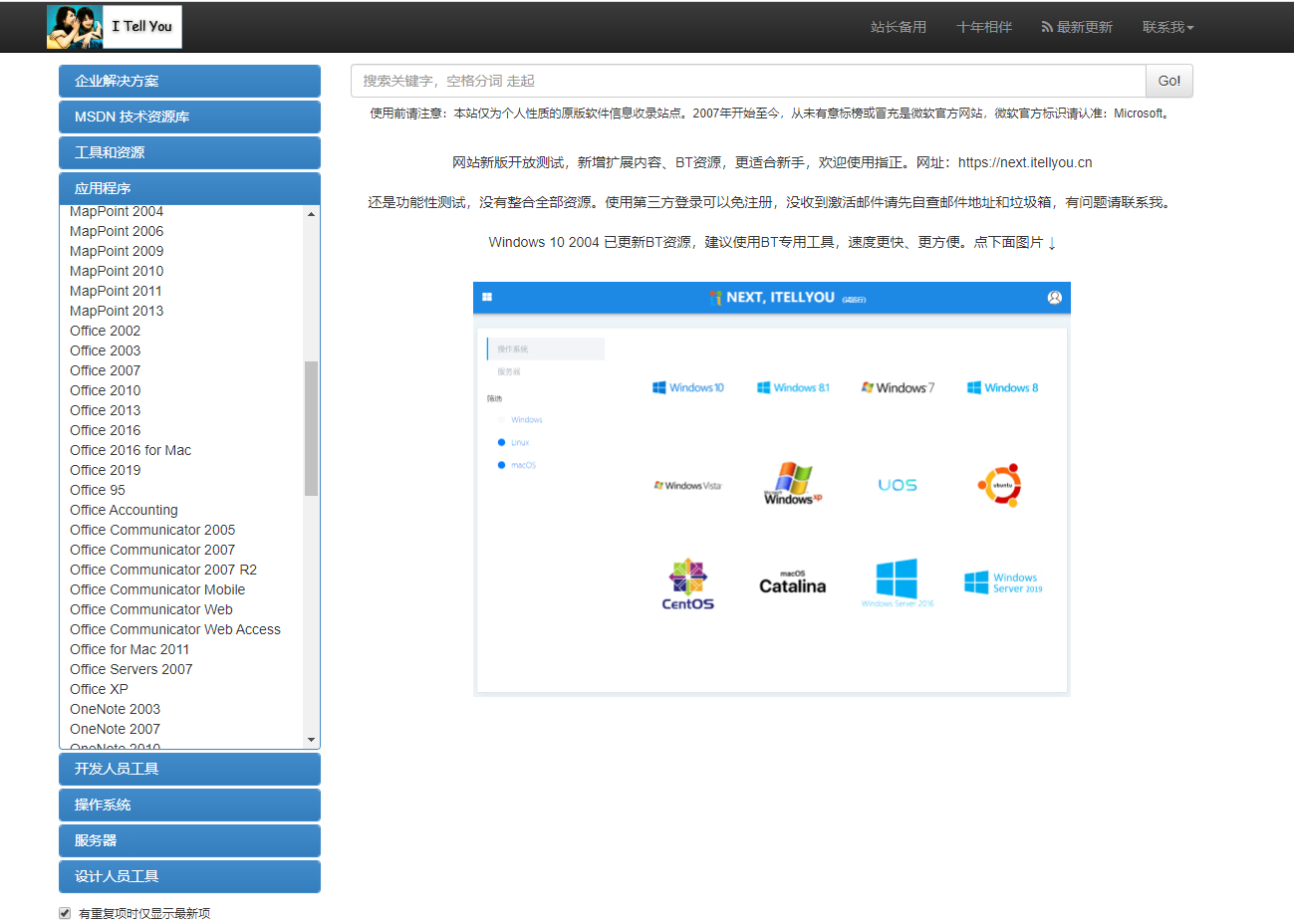This screenshot has width=1294, height=924.
Task: Select Office XP in the list
Action: click(100, 689)
